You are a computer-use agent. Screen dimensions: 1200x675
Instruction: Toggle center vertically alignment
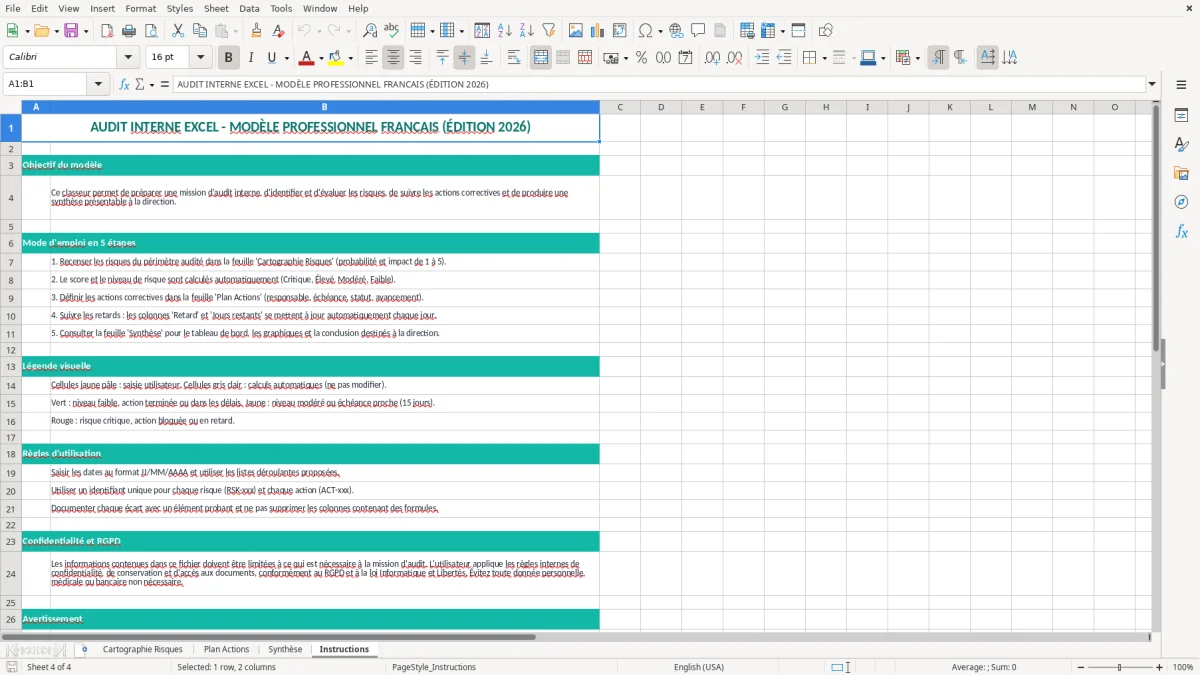(x=464, y=58)
